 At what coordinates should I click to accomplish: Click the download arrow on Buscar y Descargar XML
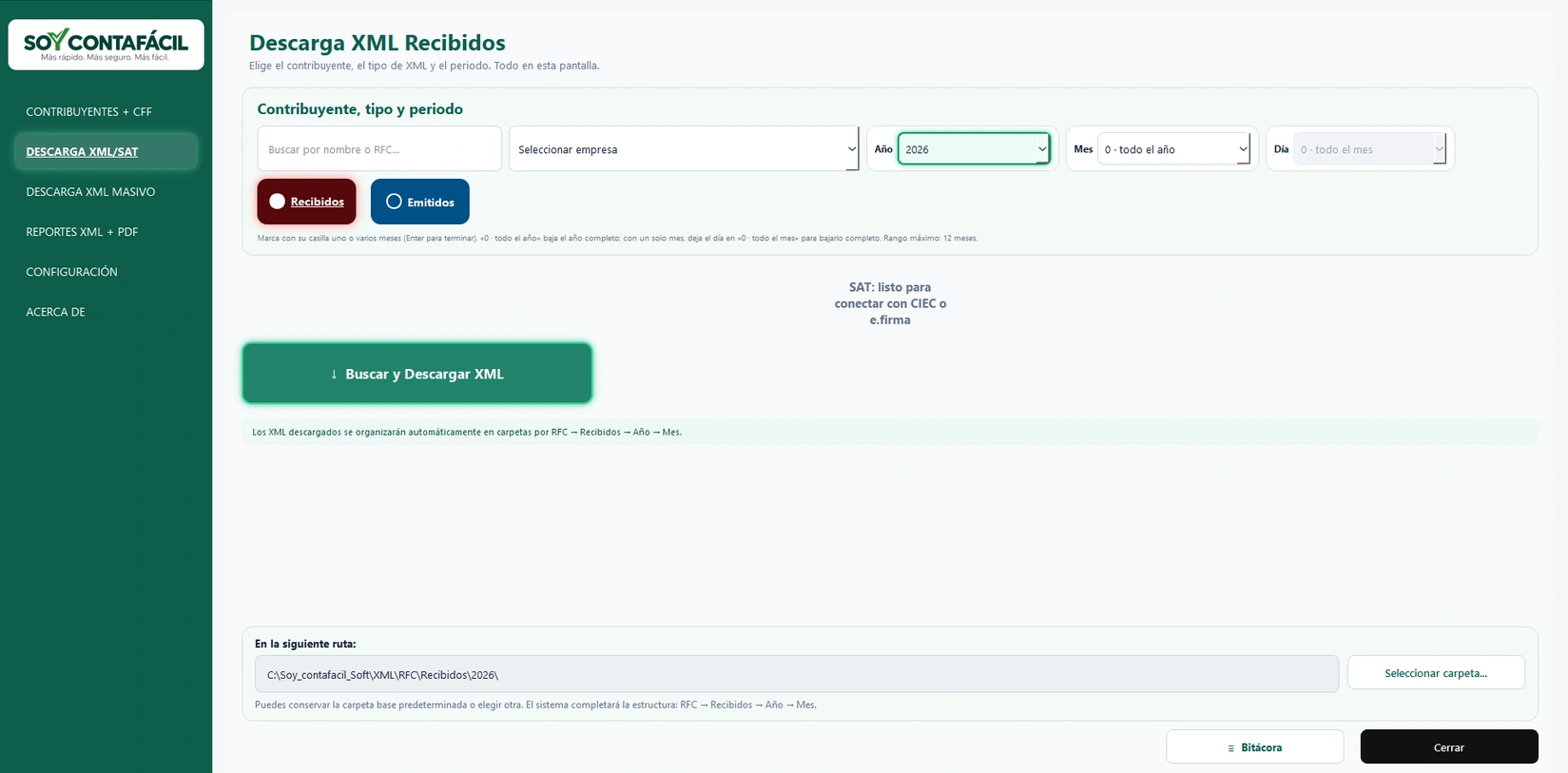click(334, 374)
